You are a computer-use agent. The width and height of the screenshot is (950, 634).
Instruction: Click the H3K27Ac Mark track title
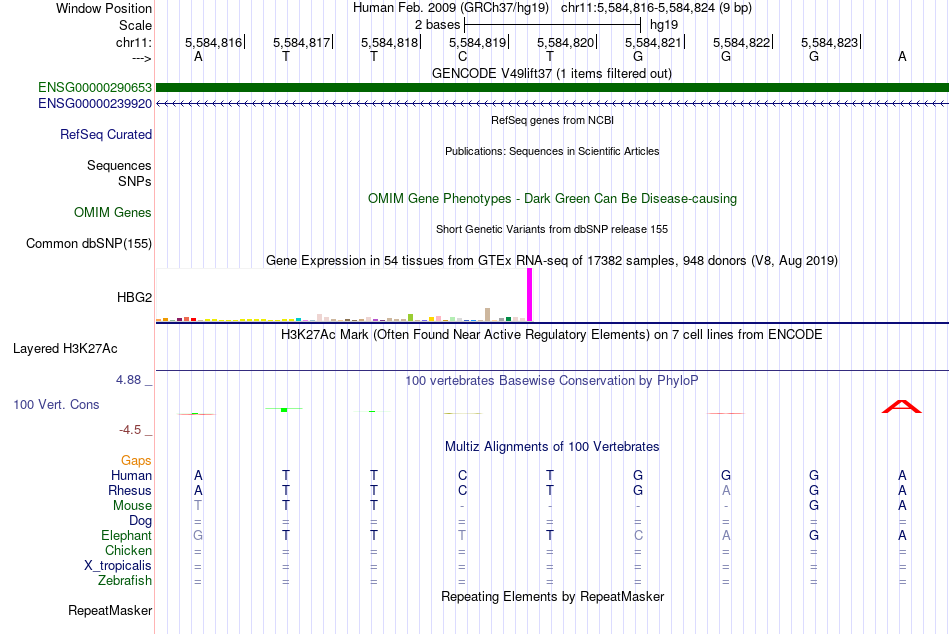[552, 335]
